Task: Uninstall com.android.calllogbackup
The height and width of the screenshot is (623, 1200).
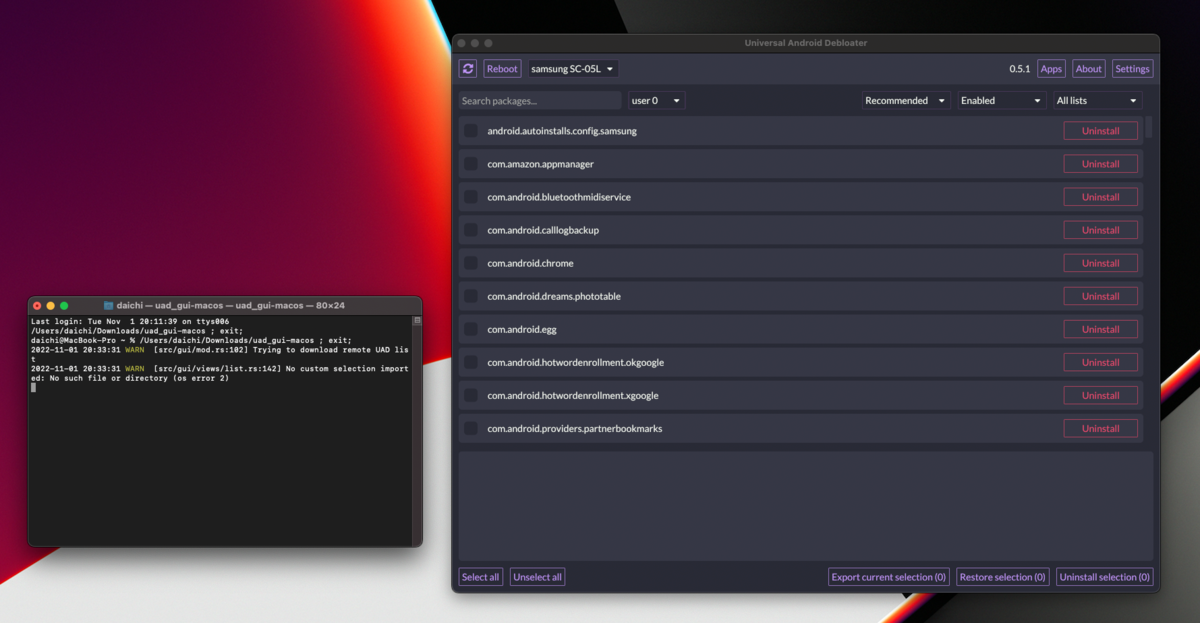Action: 1100,230
